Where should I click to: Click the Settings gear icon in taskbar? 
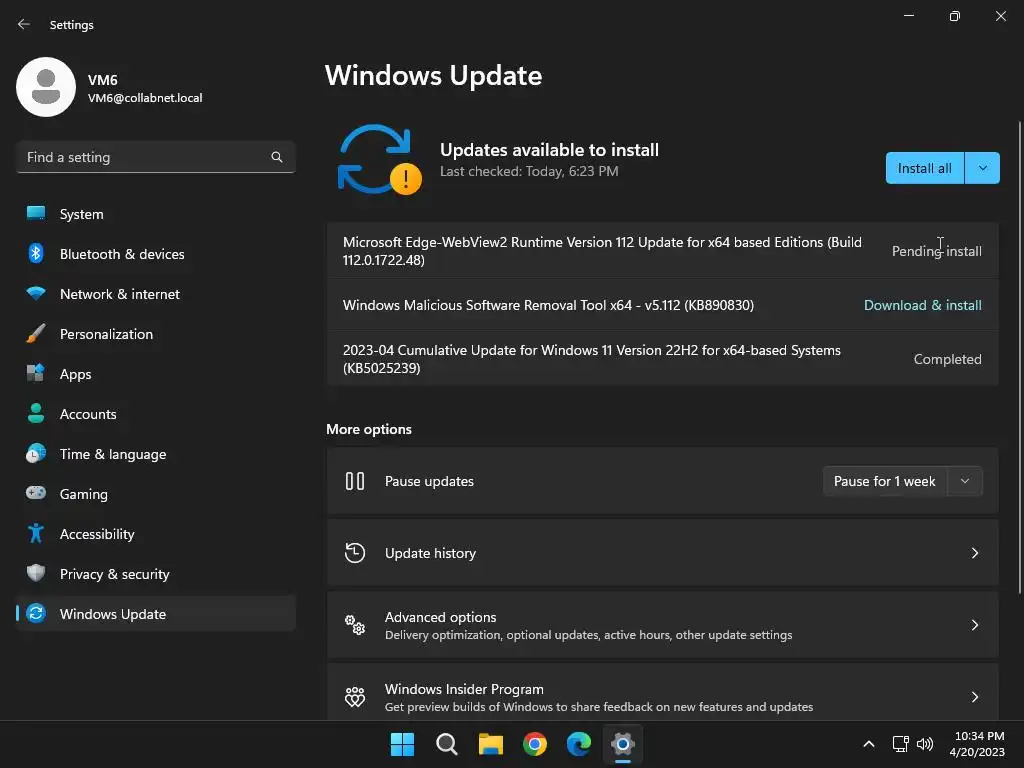click(x=623, y=744)
